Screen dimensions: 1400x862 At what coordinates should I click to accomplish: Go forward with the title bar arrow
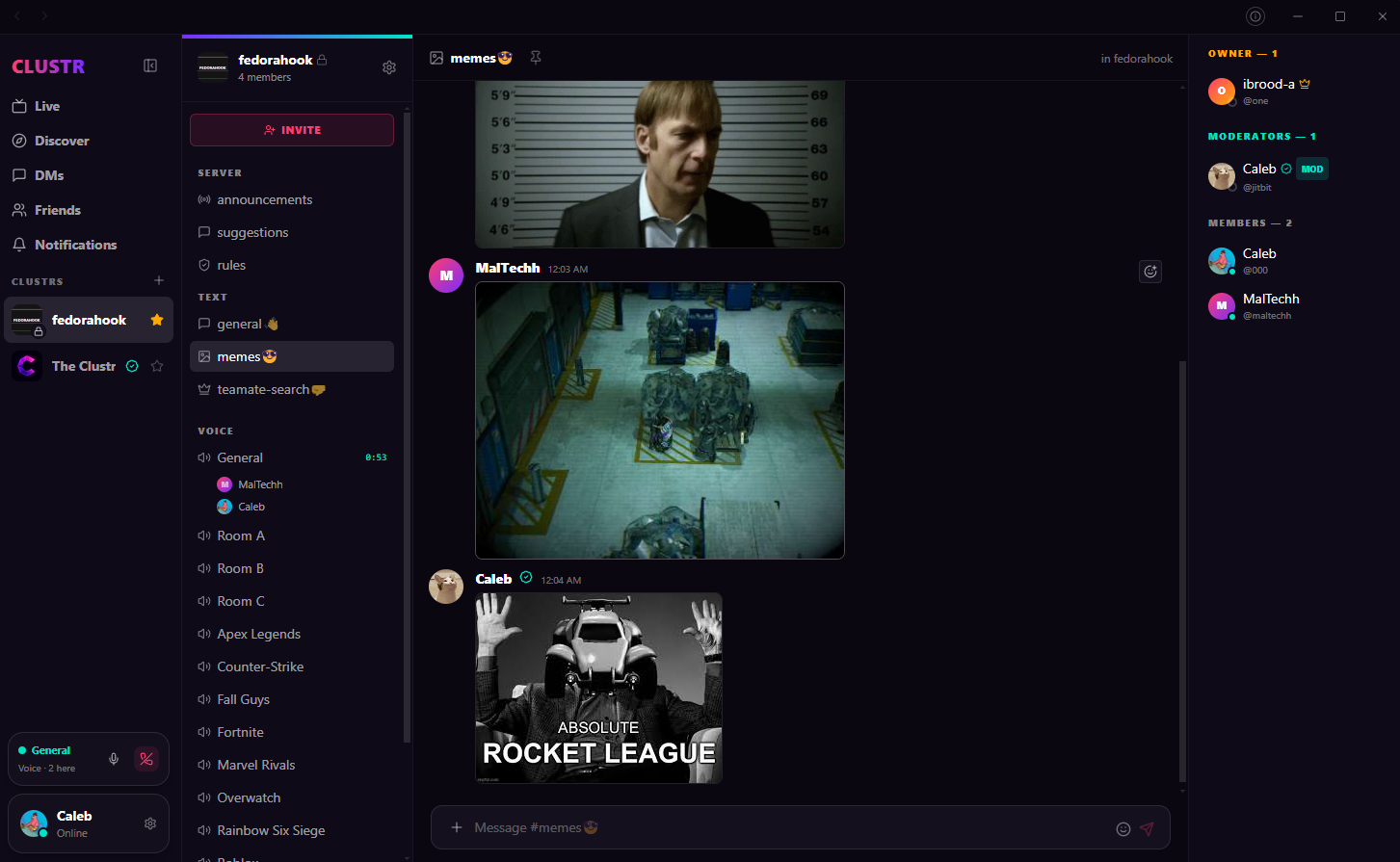(44, 16)
